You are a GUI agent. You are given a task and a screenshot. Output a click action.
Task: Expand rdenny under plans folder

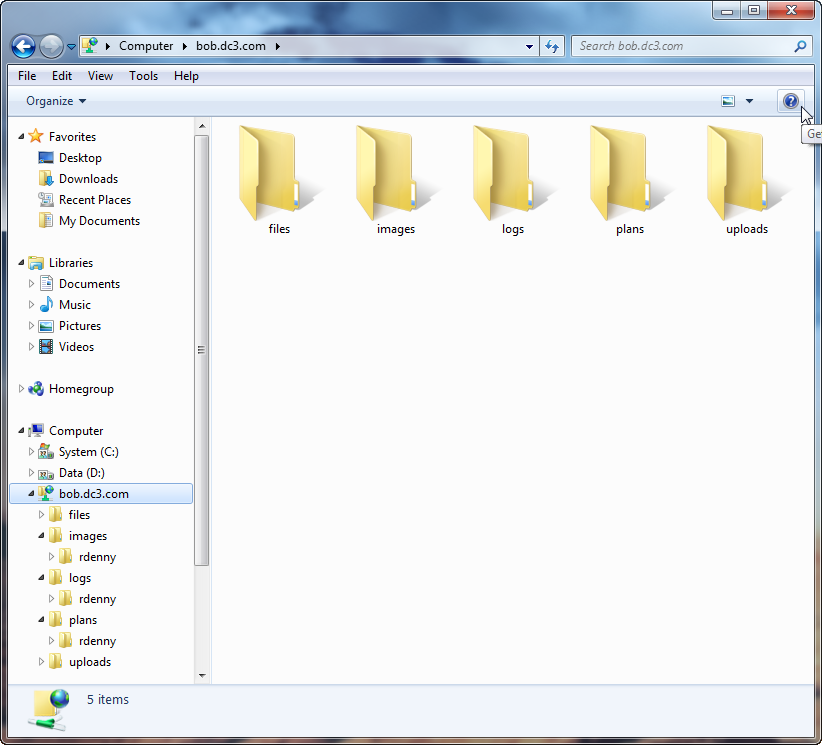pyautogui.click(x=51, y=641)
